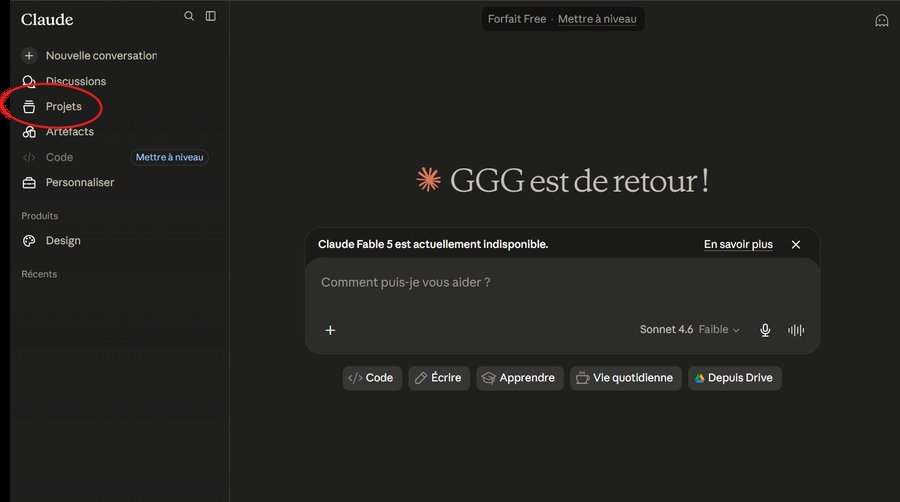Image resolution: width=900 pixels, height=502 pixels.
Task: Click the plus attach button in composer
Action: 330,330
